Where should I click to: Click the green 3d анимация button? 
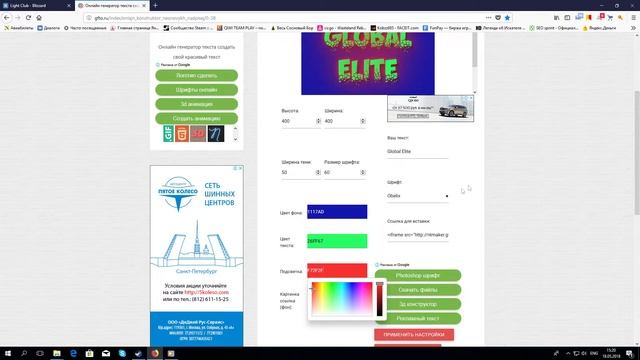(196, 104)
